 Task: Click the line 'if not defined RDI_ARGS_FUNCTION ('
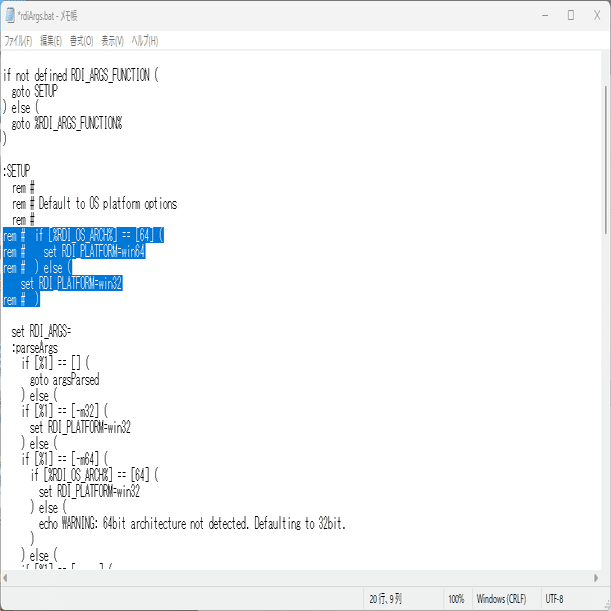pyautogui.click(x=81, y=75)
